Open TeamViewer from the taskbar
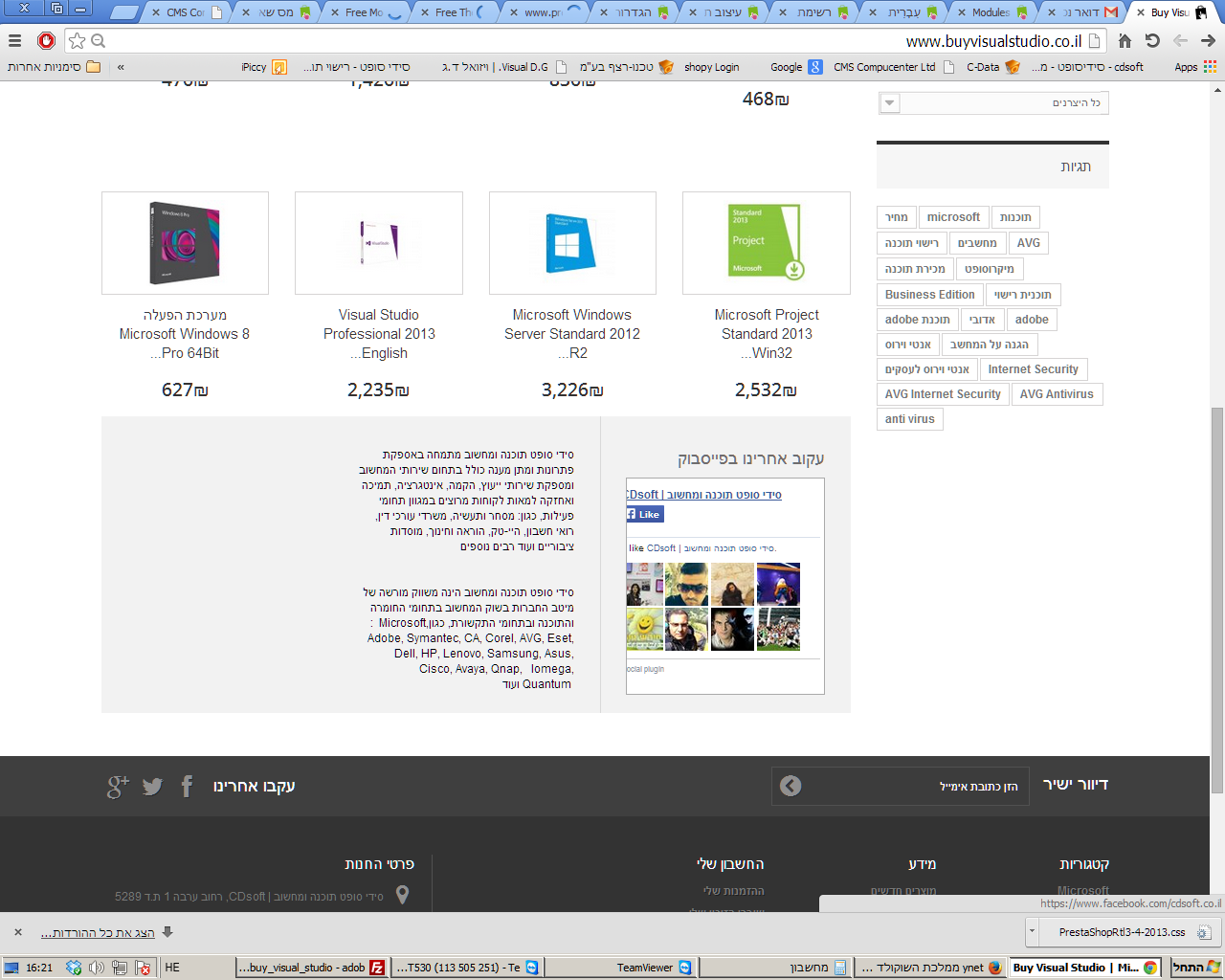 (x=621, y=968)
